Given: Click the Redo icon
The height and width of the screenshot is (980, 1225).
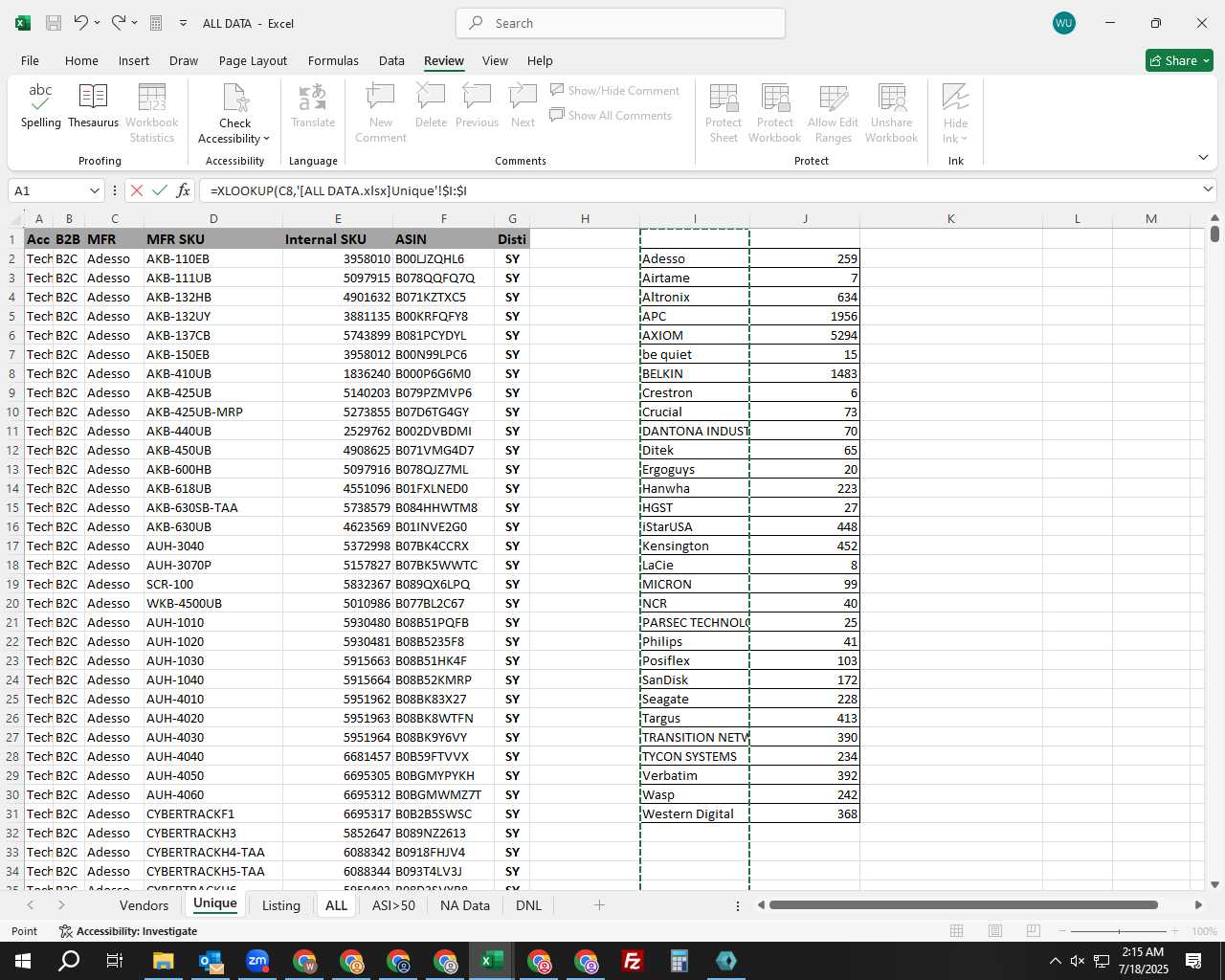Looking at the screenshot, I should tap(119, 23).
